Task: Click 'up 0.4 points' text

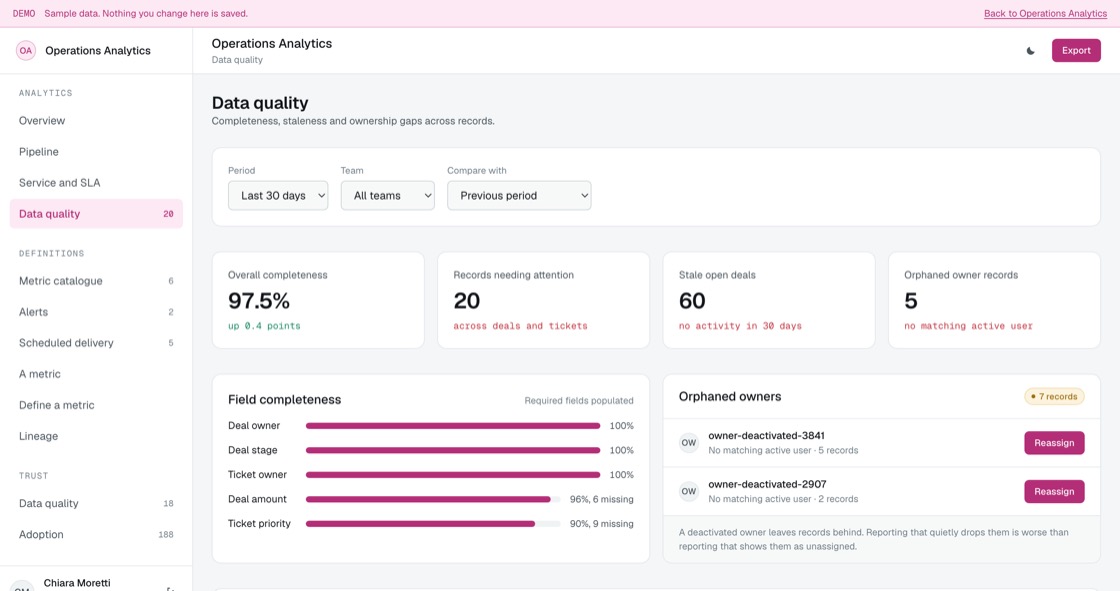Action: point(264,326)
